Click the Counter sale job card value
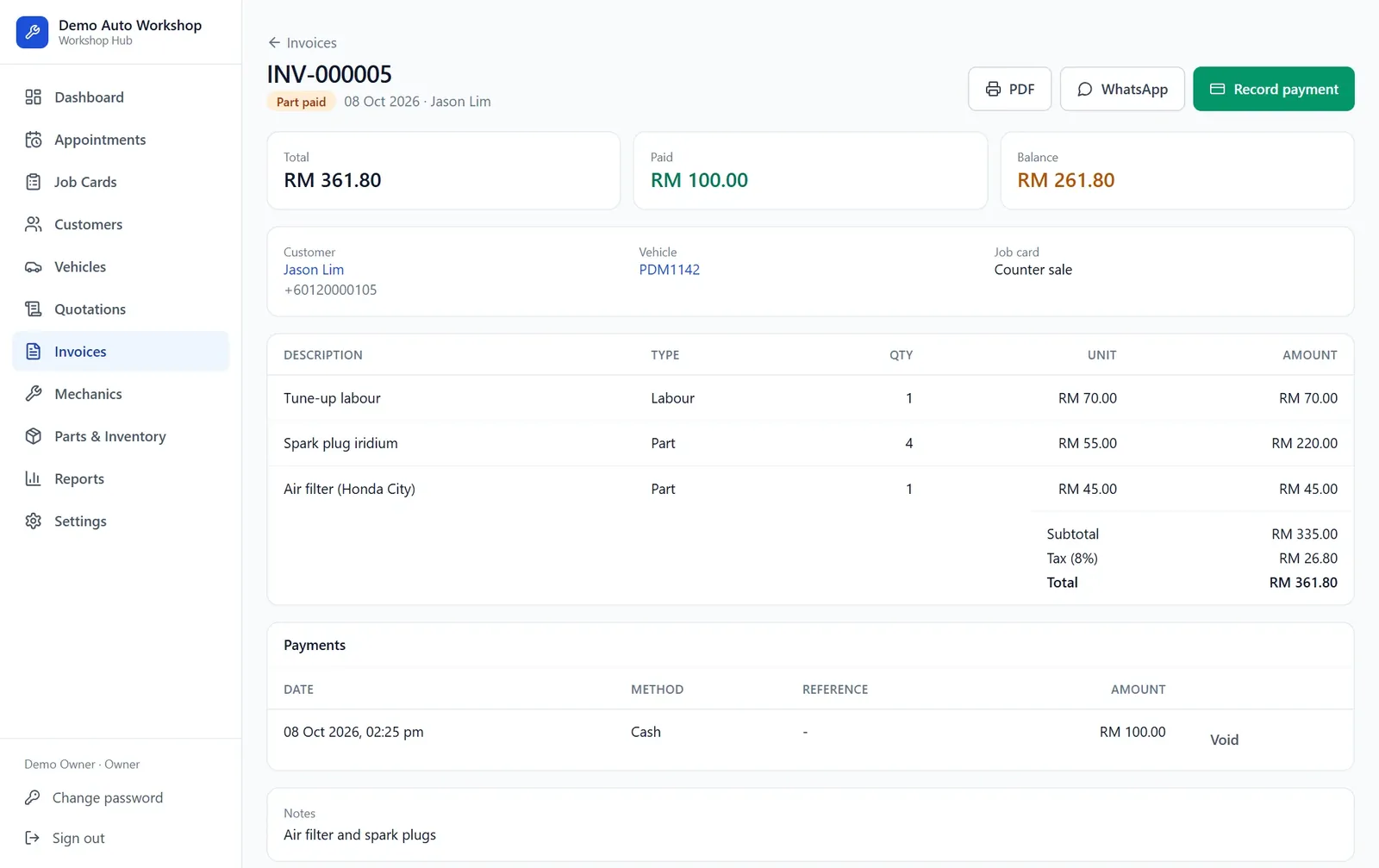Viewport: 1379px width, 868px height. (1033, 270)
